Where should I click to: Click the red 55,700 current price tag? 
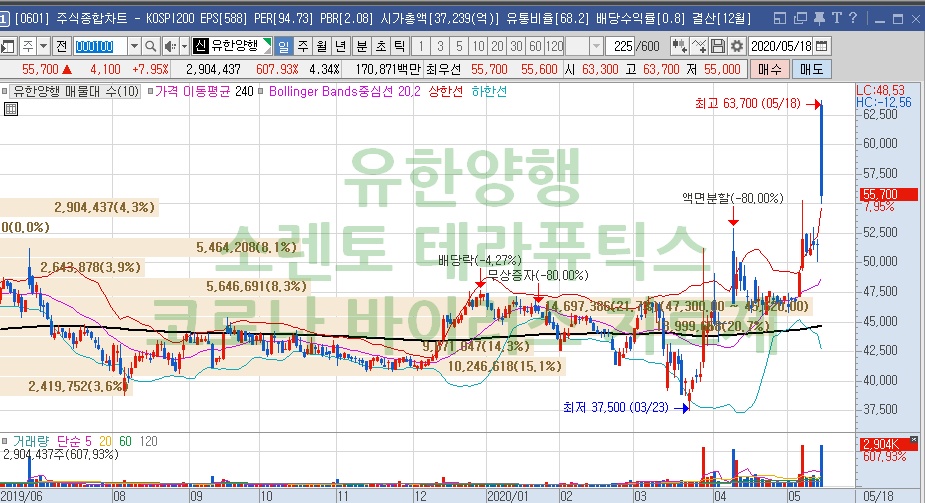(x=890, y=194)
